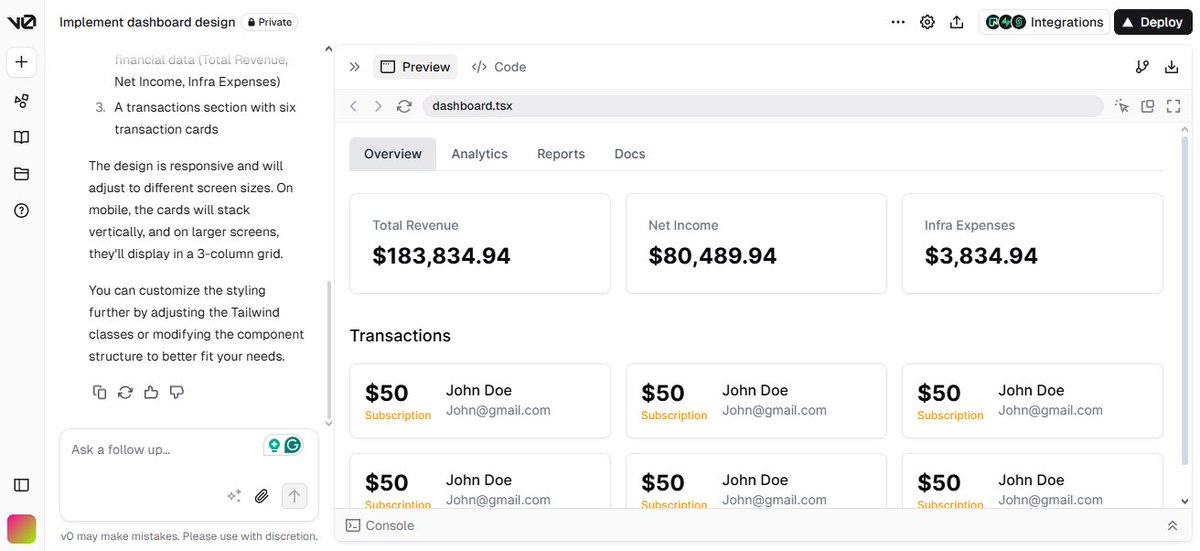
Task: Open the library book icon in sidebar
Action: (21, 137)
